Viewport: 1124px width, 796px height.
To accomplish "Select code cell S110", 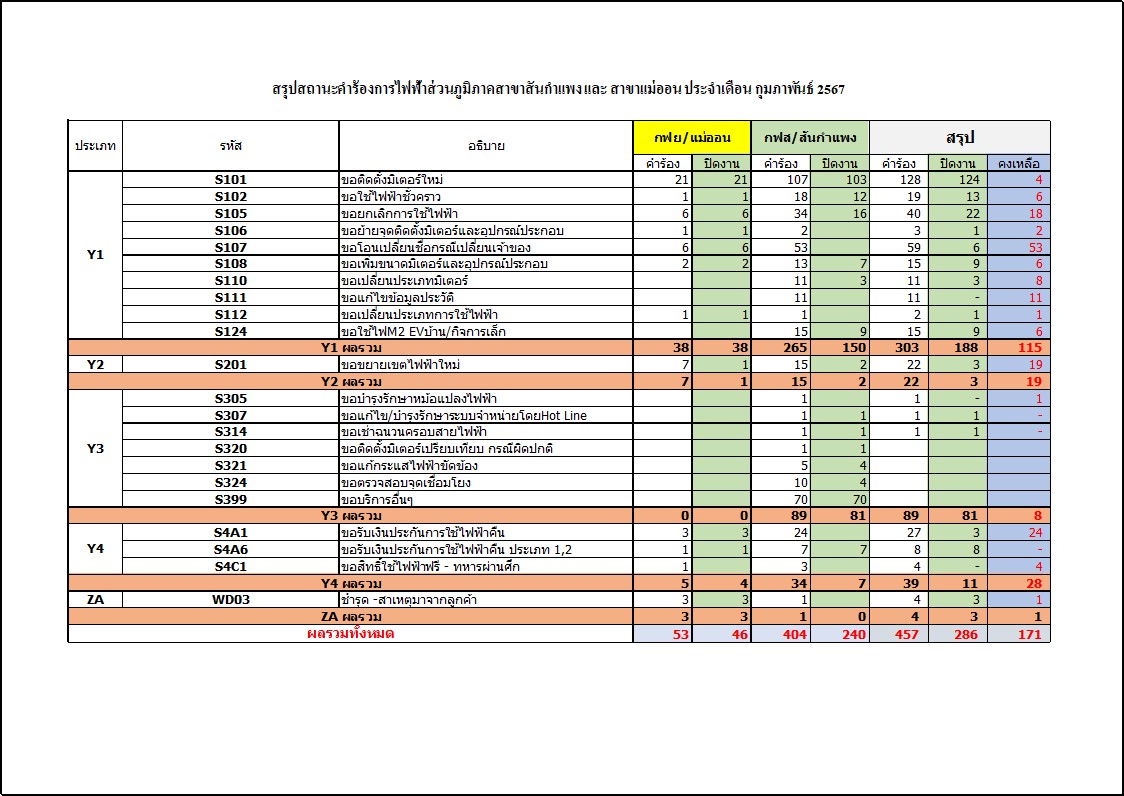I will coord(231,280).
